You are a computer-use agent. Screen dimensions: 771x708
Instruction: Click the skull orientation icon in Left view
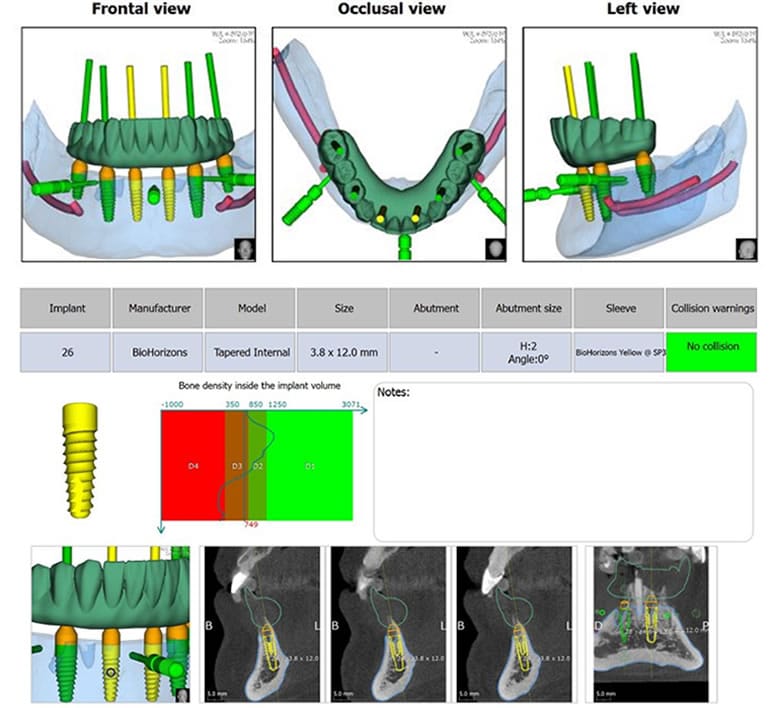[x=745, y=249]
